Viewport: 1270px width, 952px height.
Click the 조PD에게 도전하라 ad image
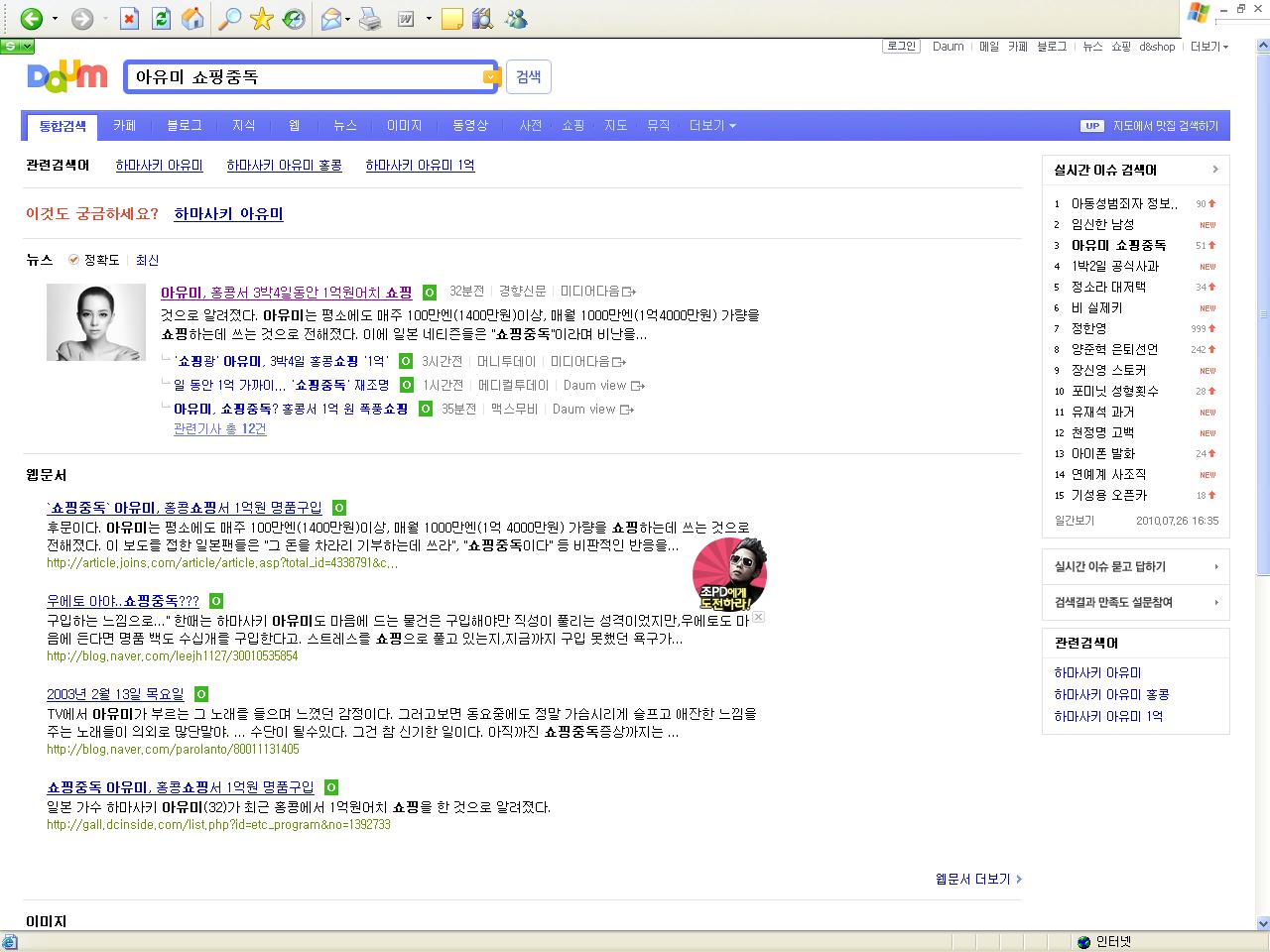pos(729,574)
